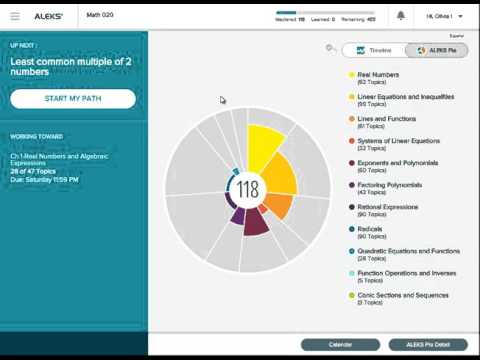Click the amber-gold pie slice
This screenshot has height=360, width=480.
(x=282, y=175)
